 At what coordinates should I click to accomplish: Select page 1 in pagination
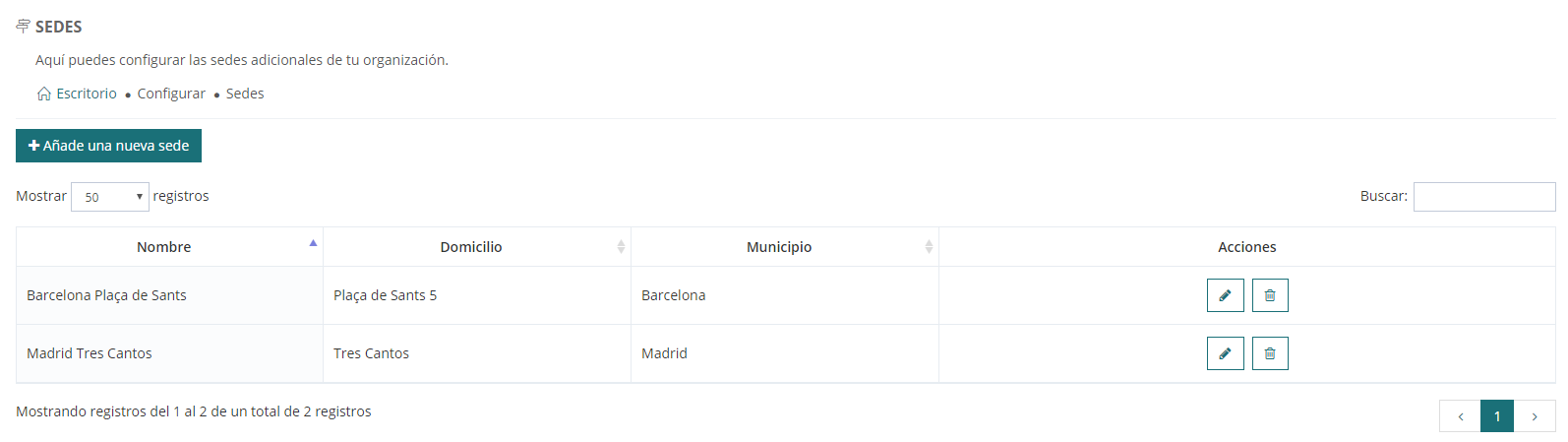[x=1497, y=416]
